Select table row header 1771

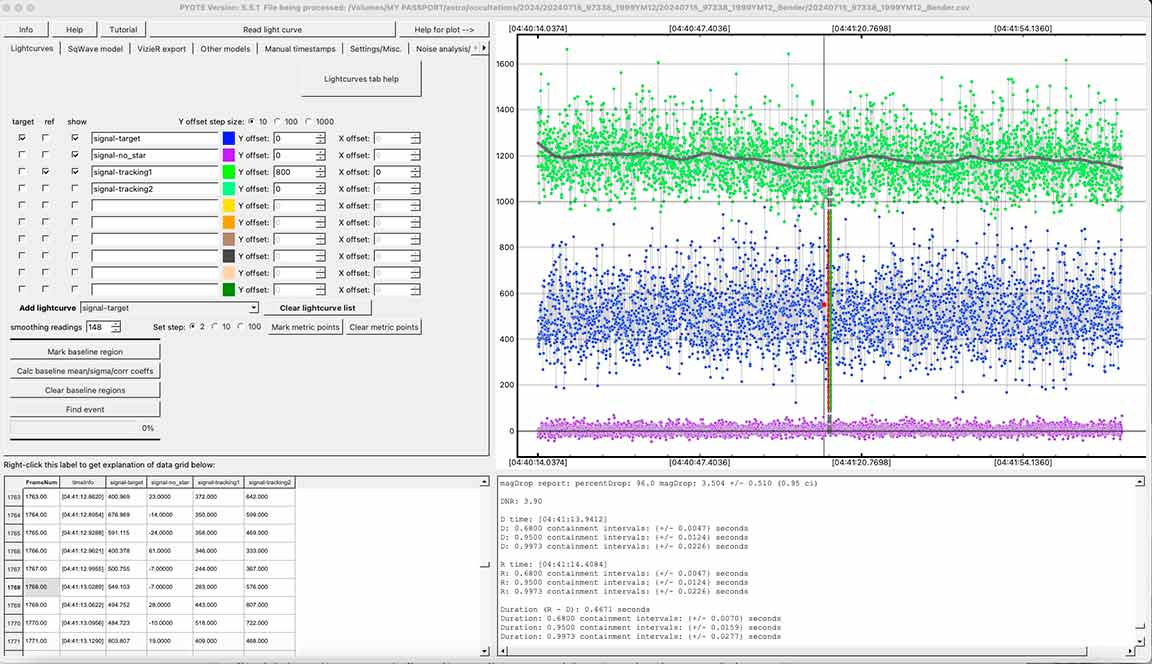click(x=14, y=641)
